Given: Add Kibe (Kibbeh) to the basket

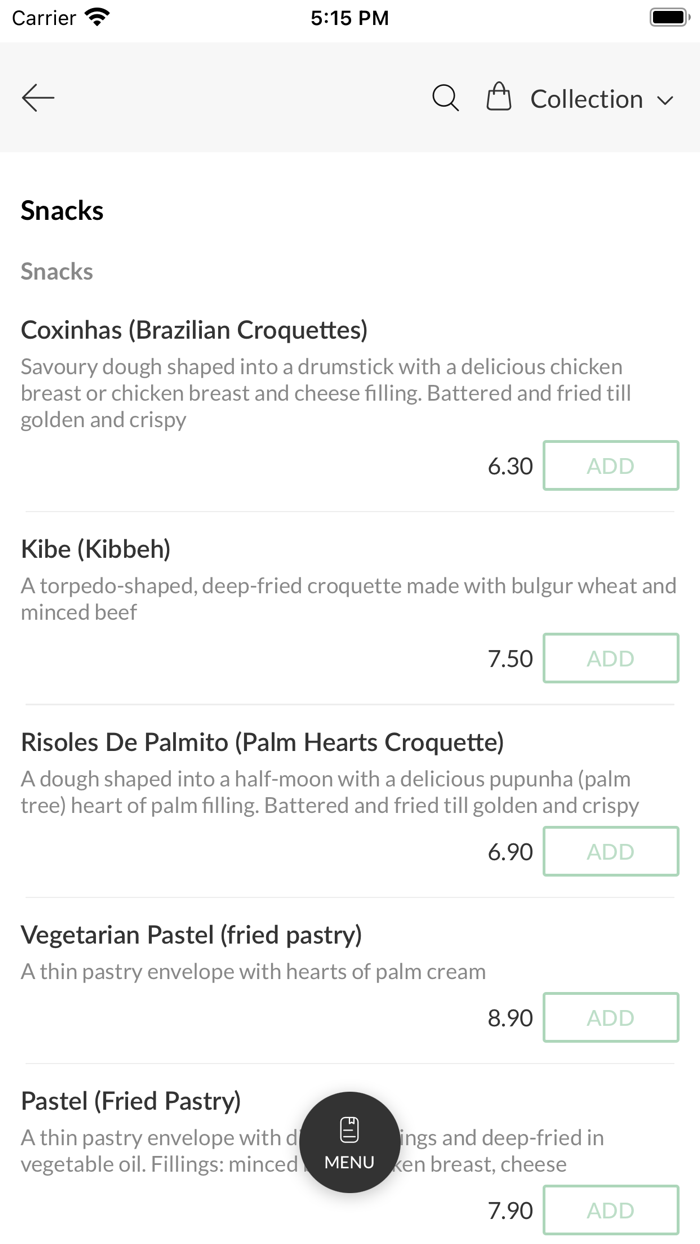Looking at the screenshot, I should click(610, 658).
